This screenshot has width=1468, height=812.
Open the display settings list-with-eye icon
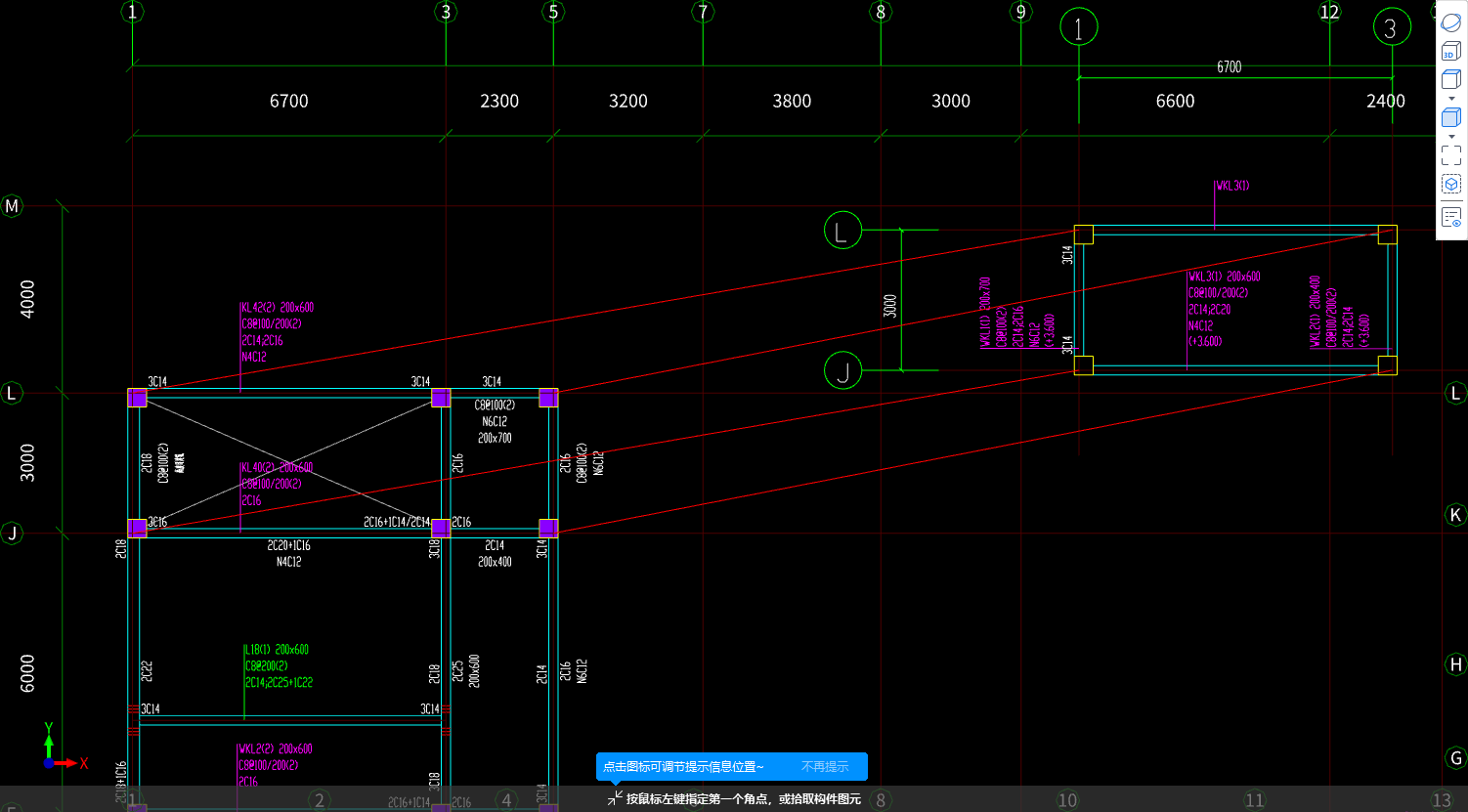coord(1451,217)
